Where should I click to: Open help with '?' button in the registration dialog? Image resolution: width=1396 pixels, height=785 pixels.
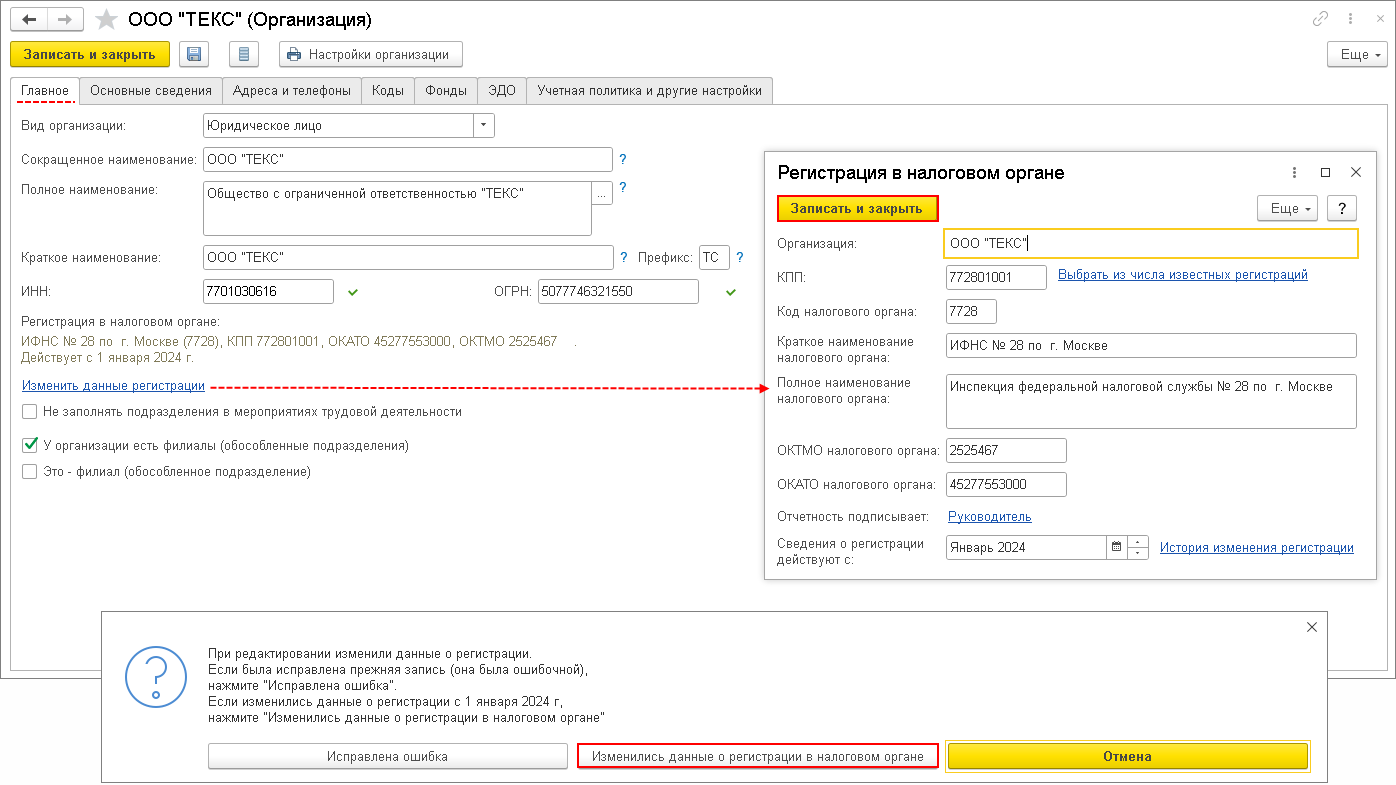coord(1342,208)
